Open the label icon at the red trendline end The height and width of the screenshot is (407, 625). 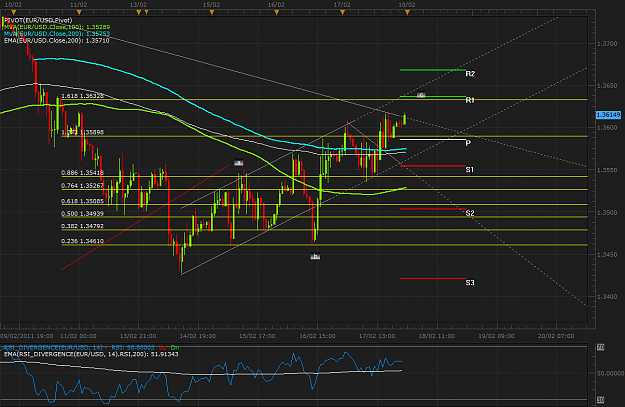[238, 163]
